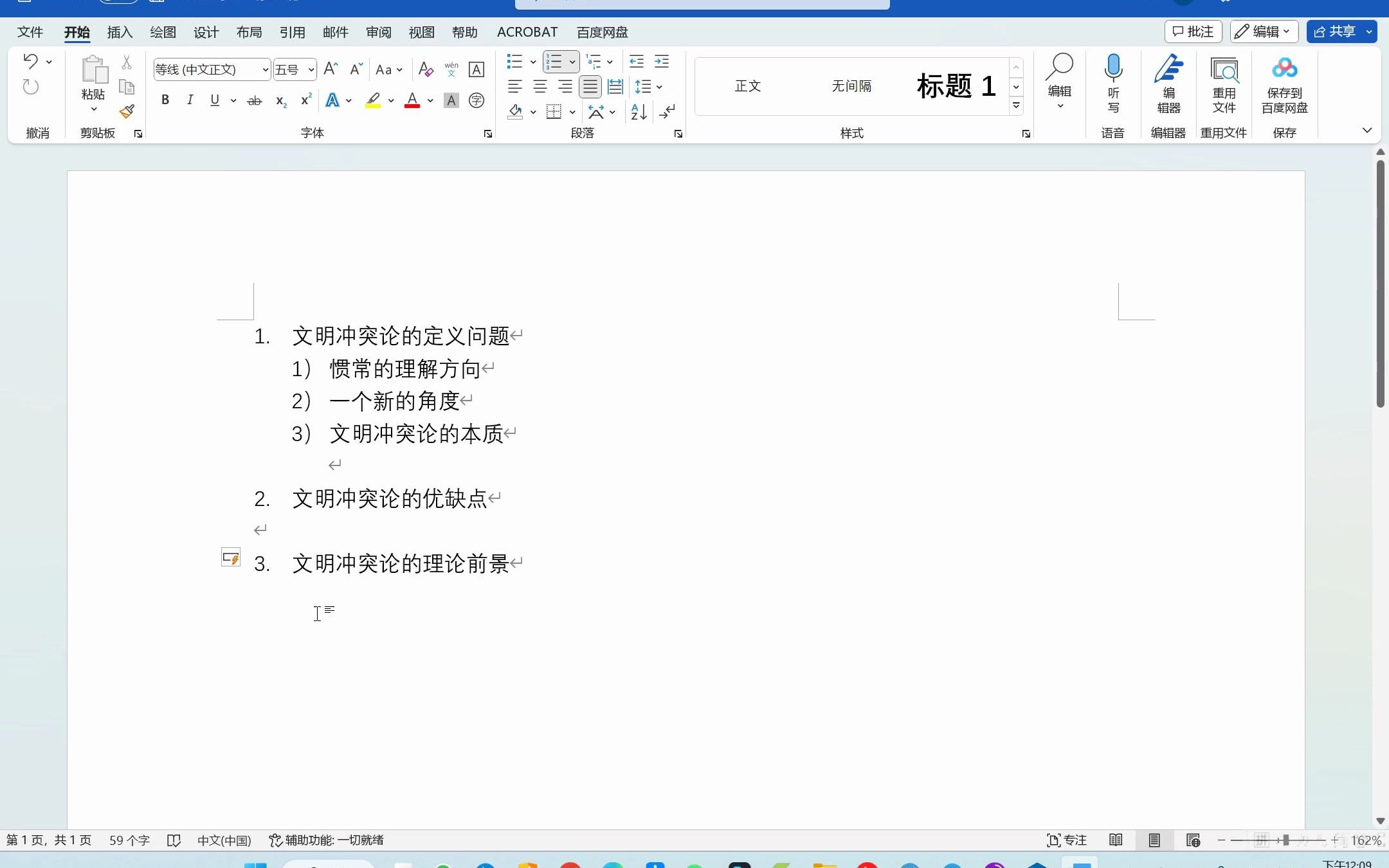1389x868 pixels.
Task: Open the Editor pen tool
Action: click(x=1168, y=84)
